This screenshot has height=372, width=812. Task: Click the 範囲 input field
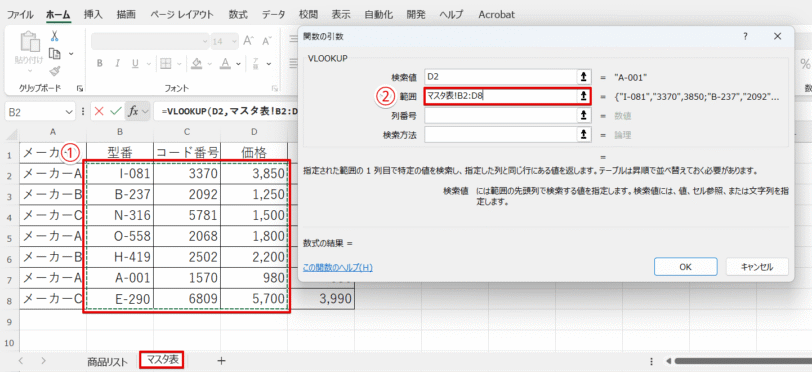click(x=501, y=96)
